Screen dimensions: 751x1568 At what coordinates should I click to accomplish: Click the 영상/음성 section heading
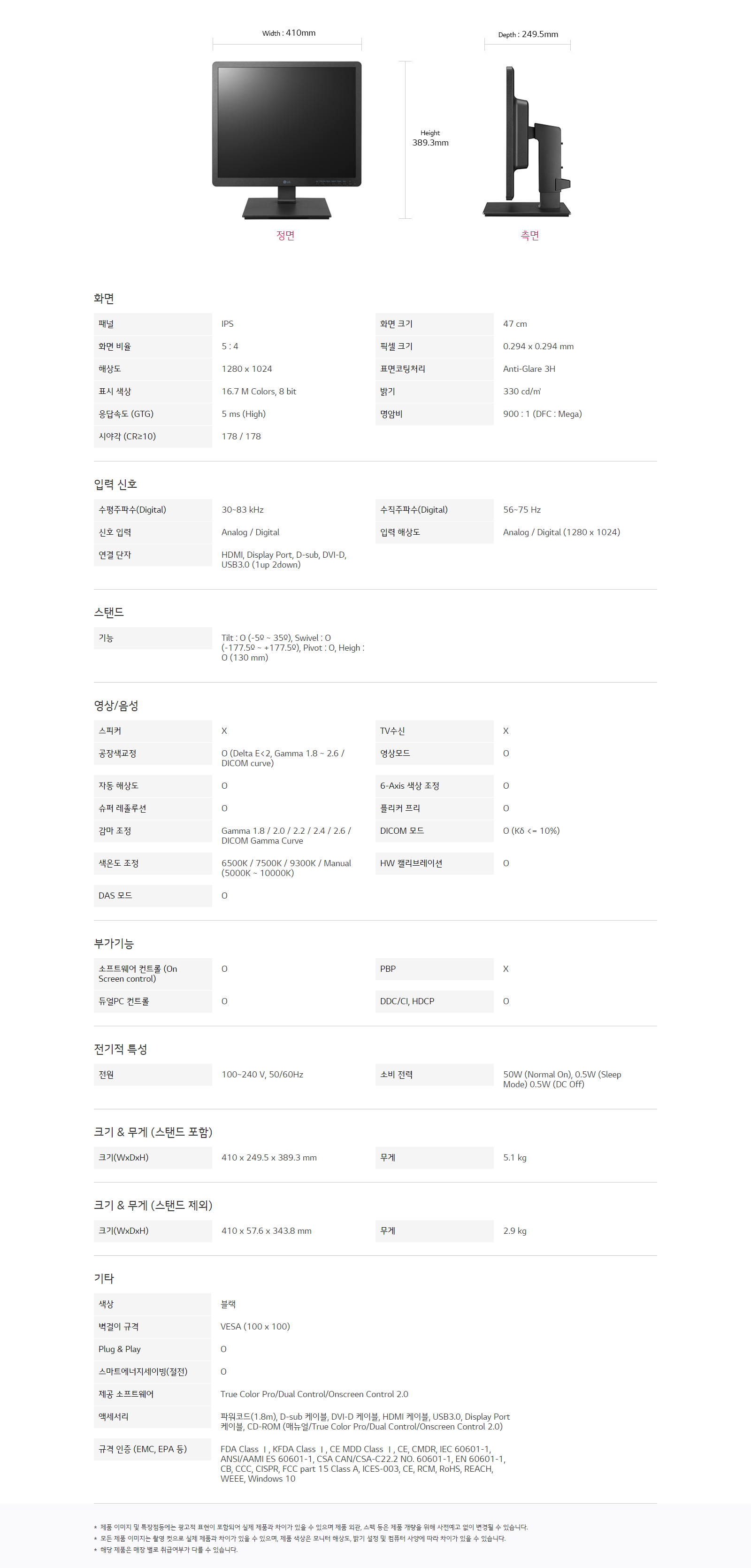(116, 706)
